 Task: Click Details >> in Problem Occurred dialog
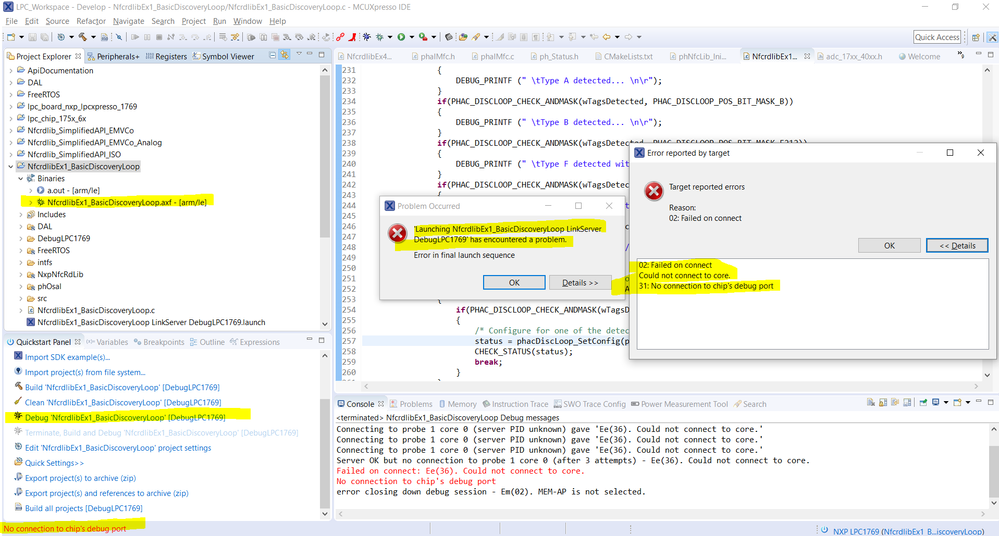580,282
